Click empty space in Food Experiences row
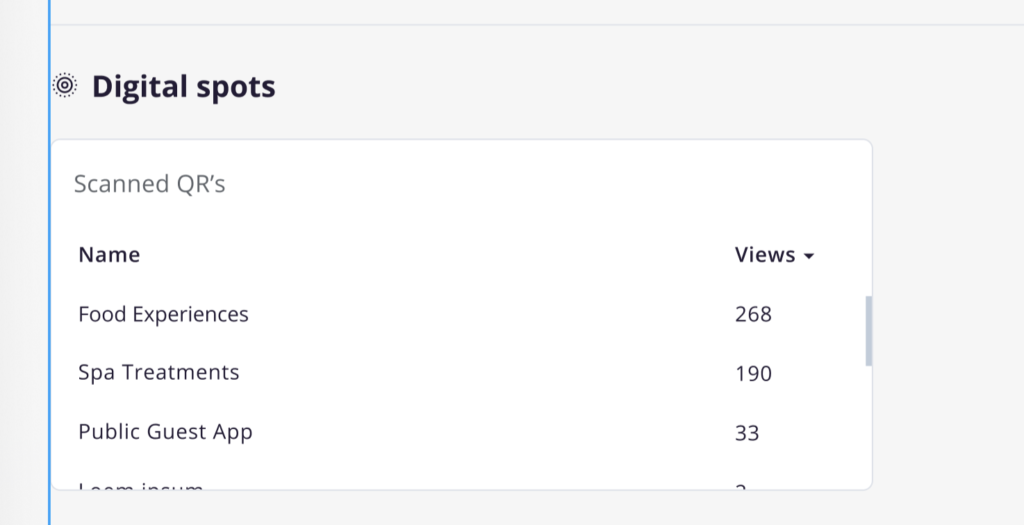Viewport: 1024px width, 525px height. (x=490, y=314)
